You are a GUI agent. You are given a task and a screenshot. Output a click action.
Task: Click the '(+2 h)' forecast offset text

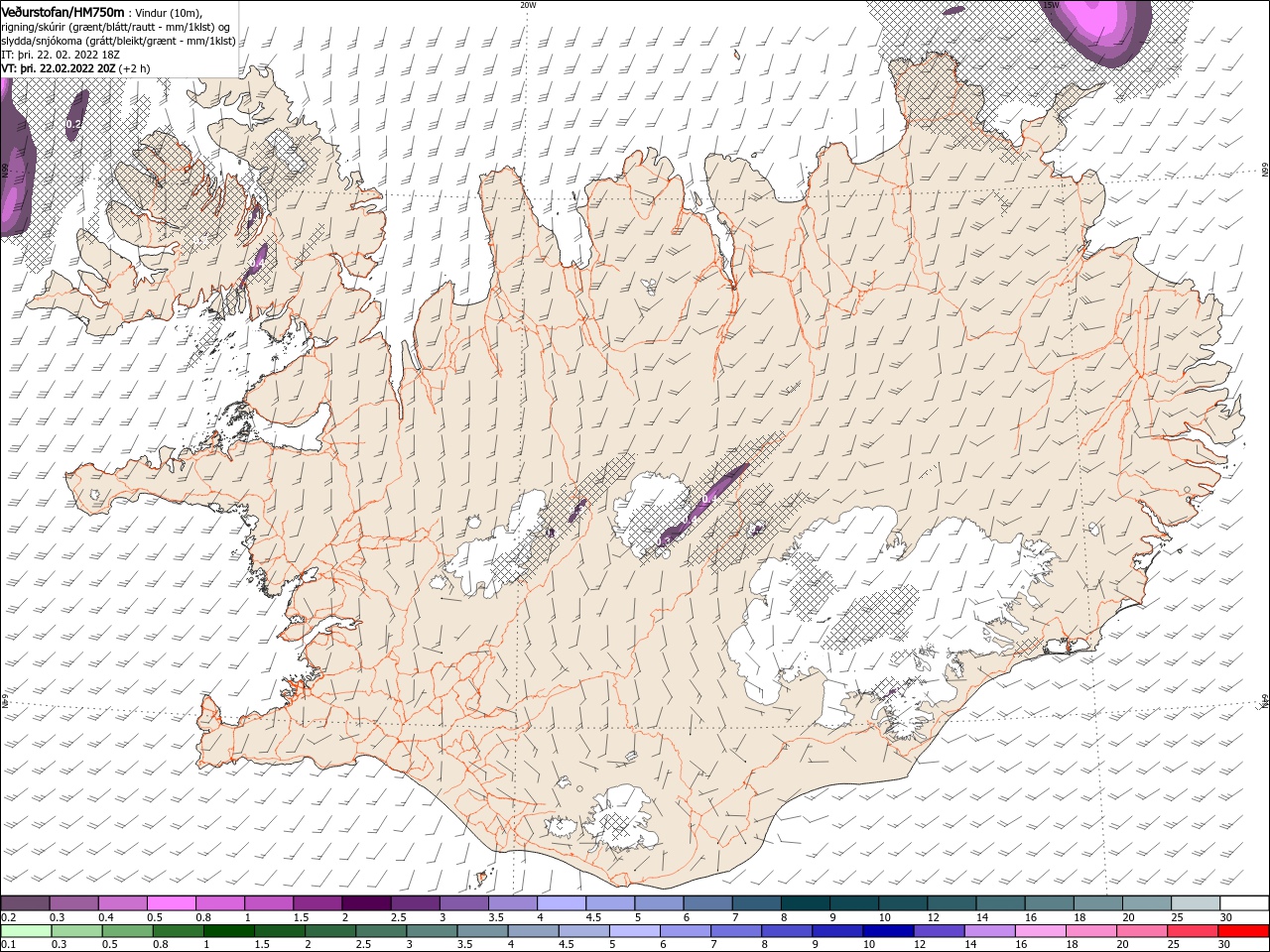[x=135, y=68]
